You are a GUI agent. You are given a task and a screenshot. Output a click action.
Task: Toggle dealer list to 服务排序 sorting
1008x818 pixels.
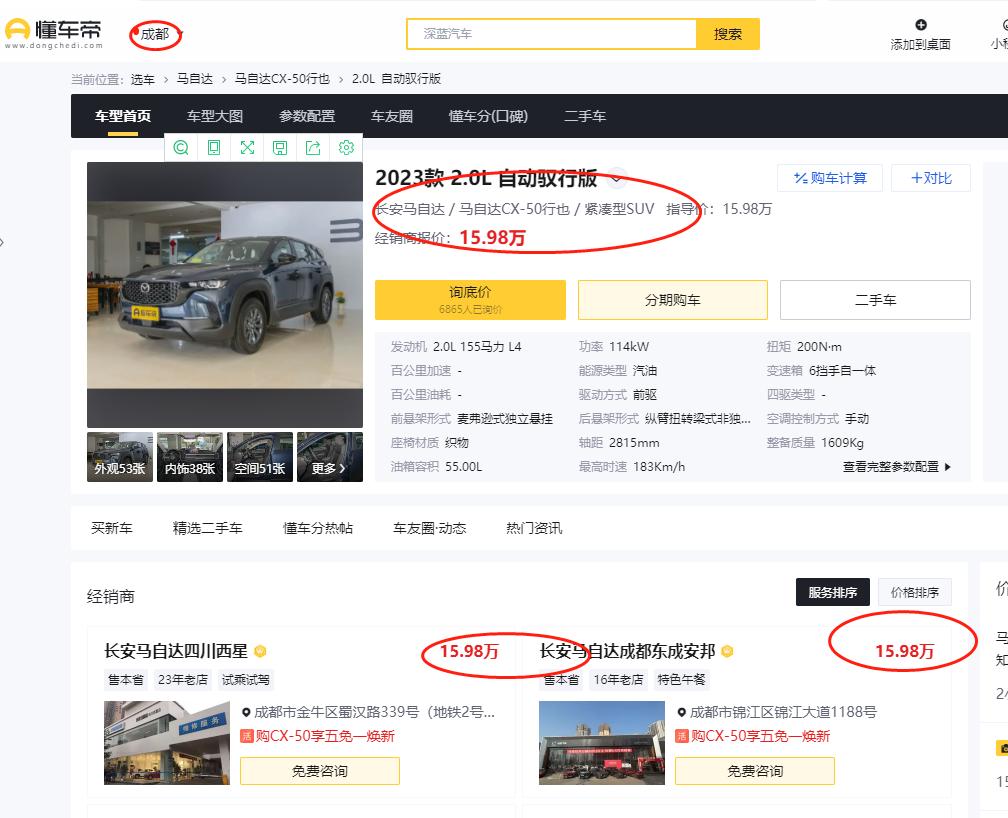835,592
